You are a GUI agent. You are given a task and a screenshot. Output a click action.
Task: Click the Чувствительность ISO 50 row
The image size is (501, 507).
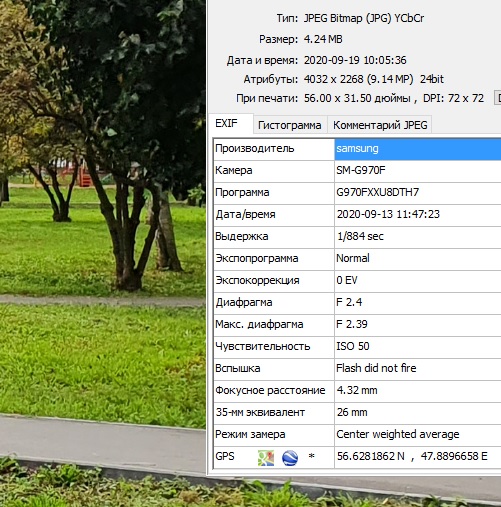coord(357,347)
